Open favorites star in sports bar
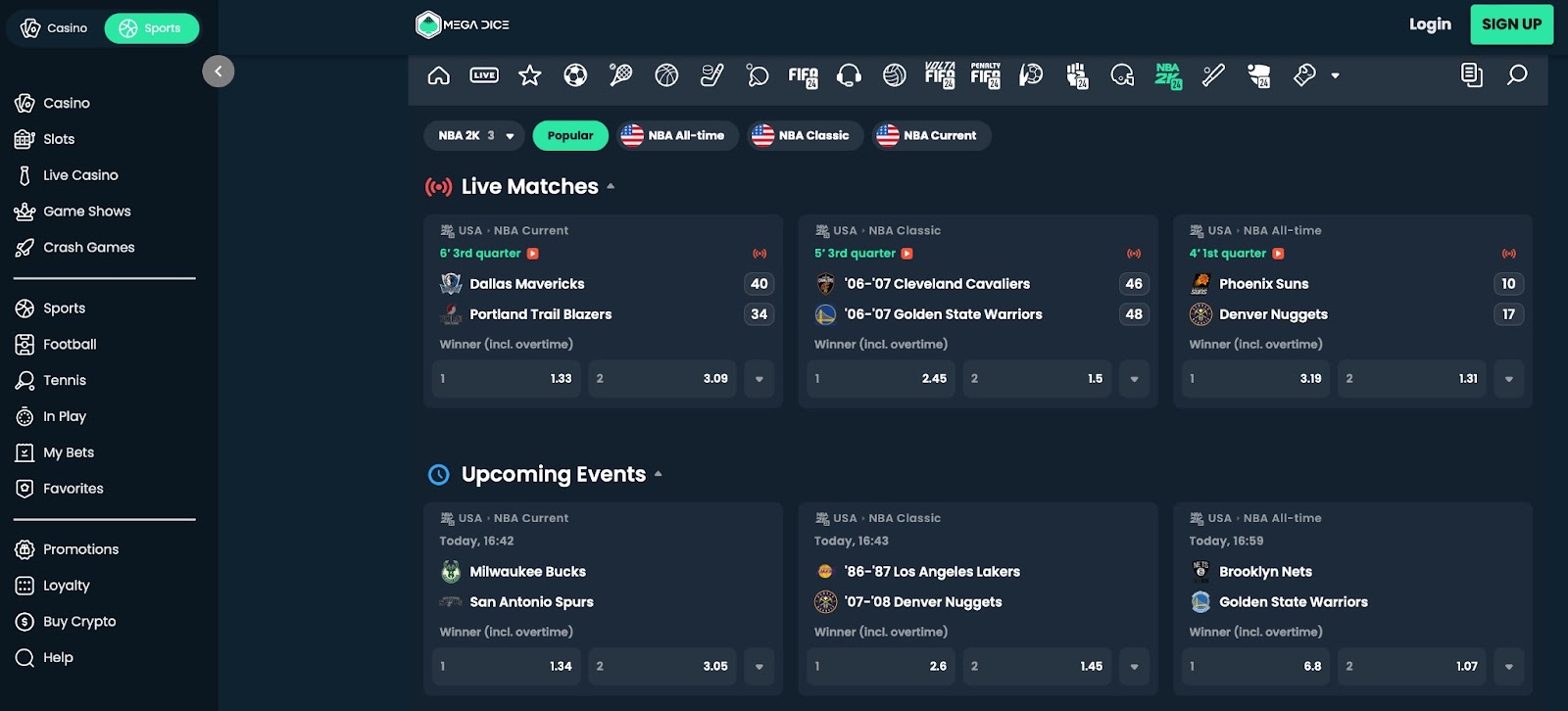 (x=530, y=75)
